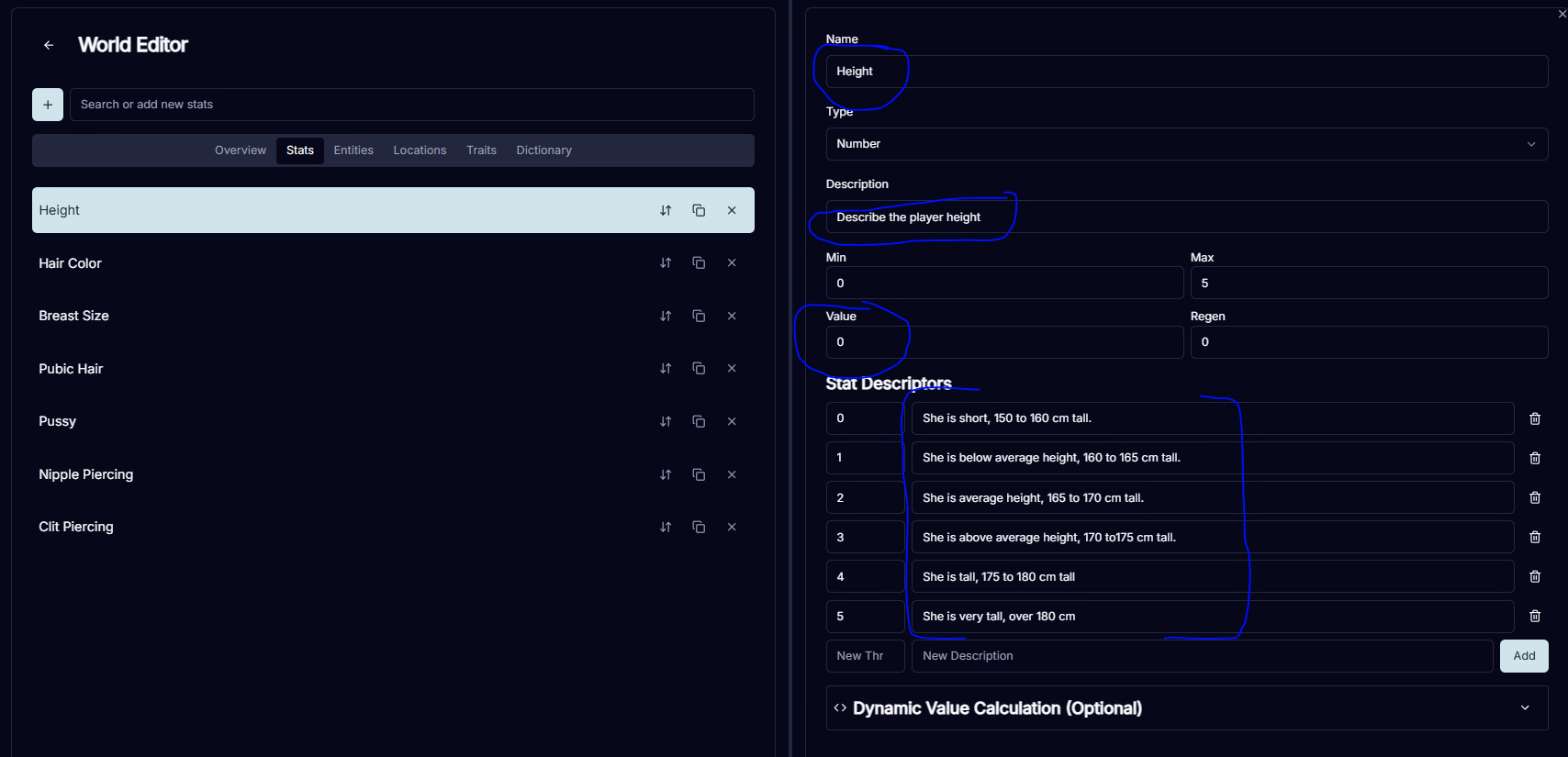This screenshot has width=1568, height=757.
Task: Click the Max value input field
Action: [1368, 284]
